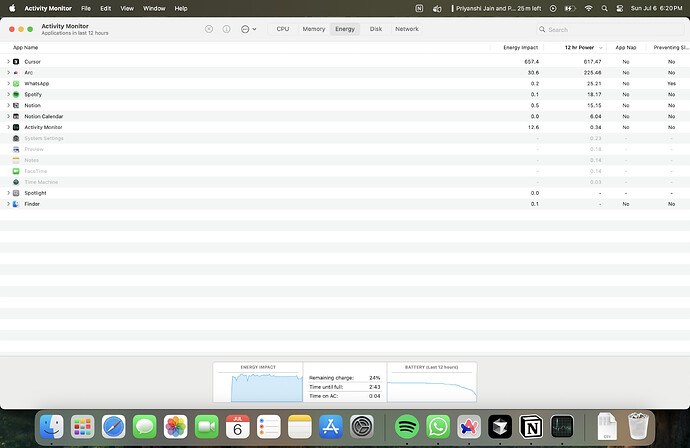
Task: Expand the Activity Monitor process row
Action: pos(8,127)
